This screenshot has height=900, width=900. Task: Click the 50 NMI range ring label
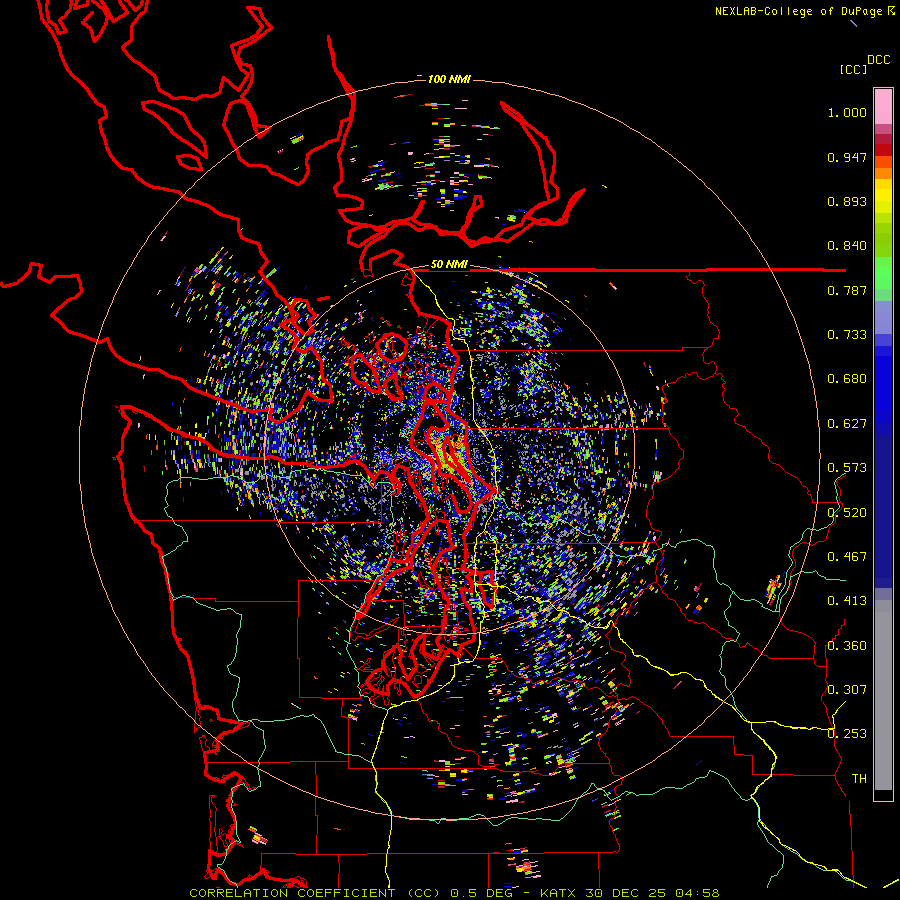(449, 265)
